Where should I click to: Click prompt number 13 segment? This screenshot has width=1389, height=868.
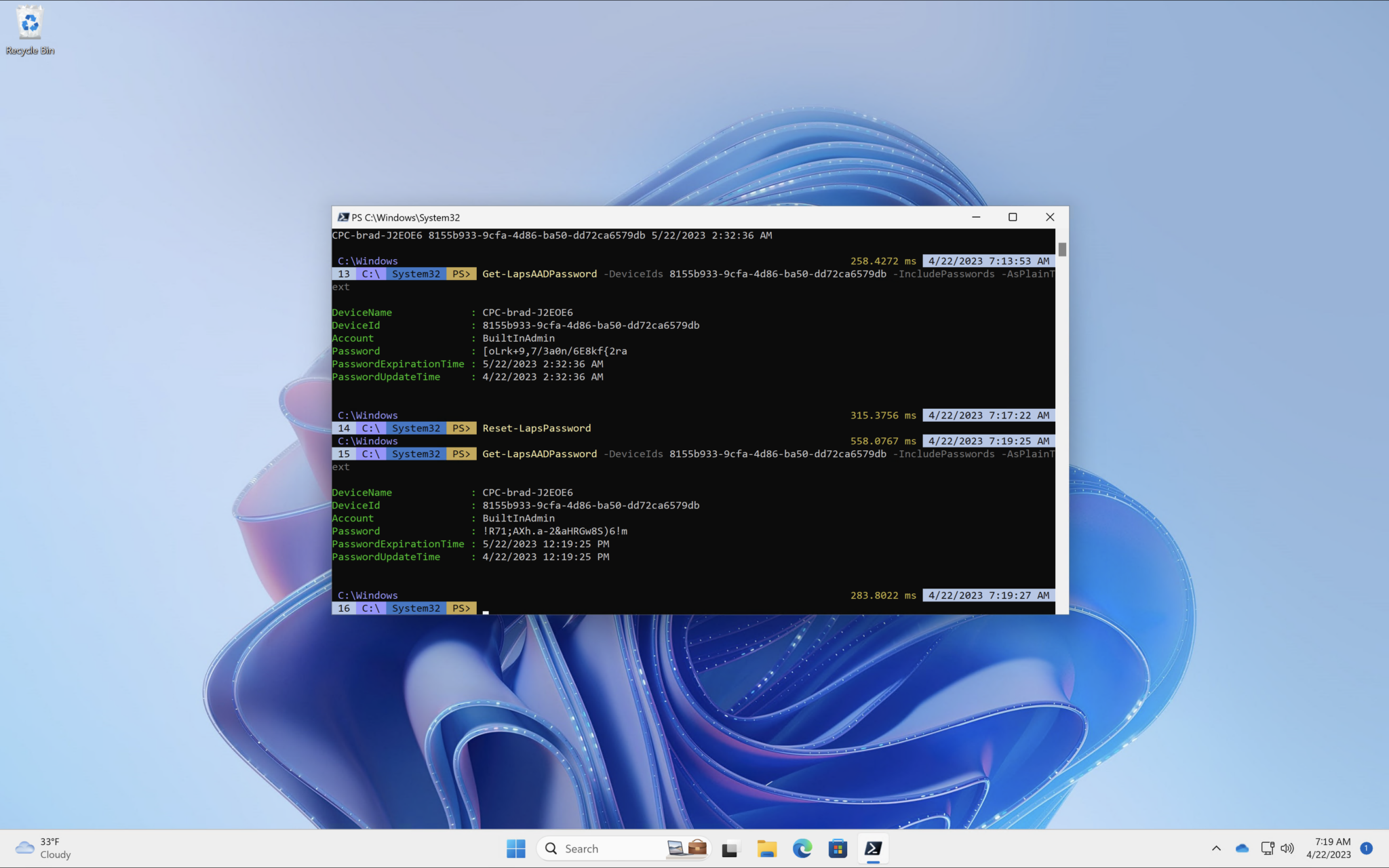point(344,274)
